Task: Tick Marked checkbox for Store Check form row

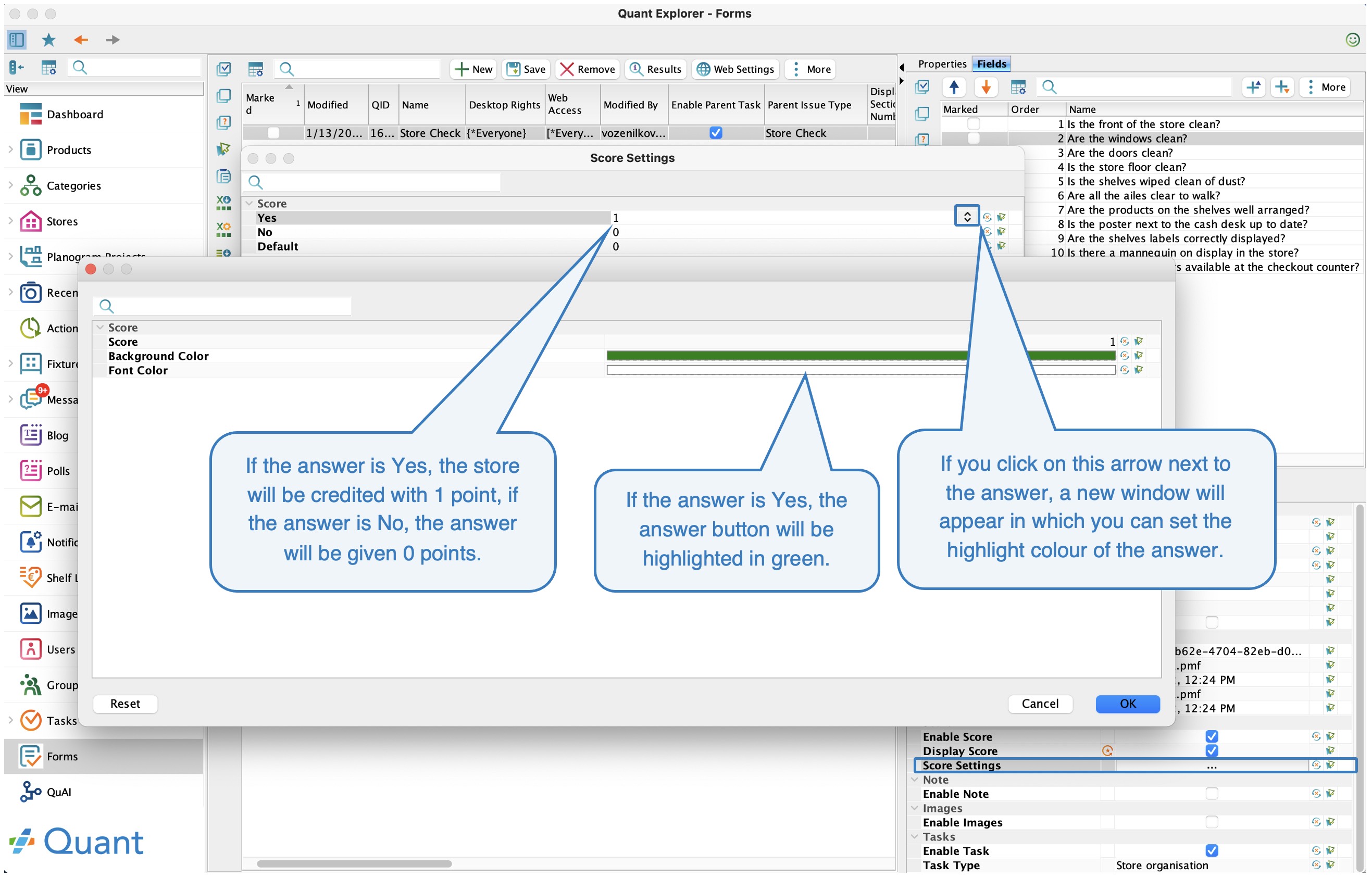Action: [x=273, y=133]
